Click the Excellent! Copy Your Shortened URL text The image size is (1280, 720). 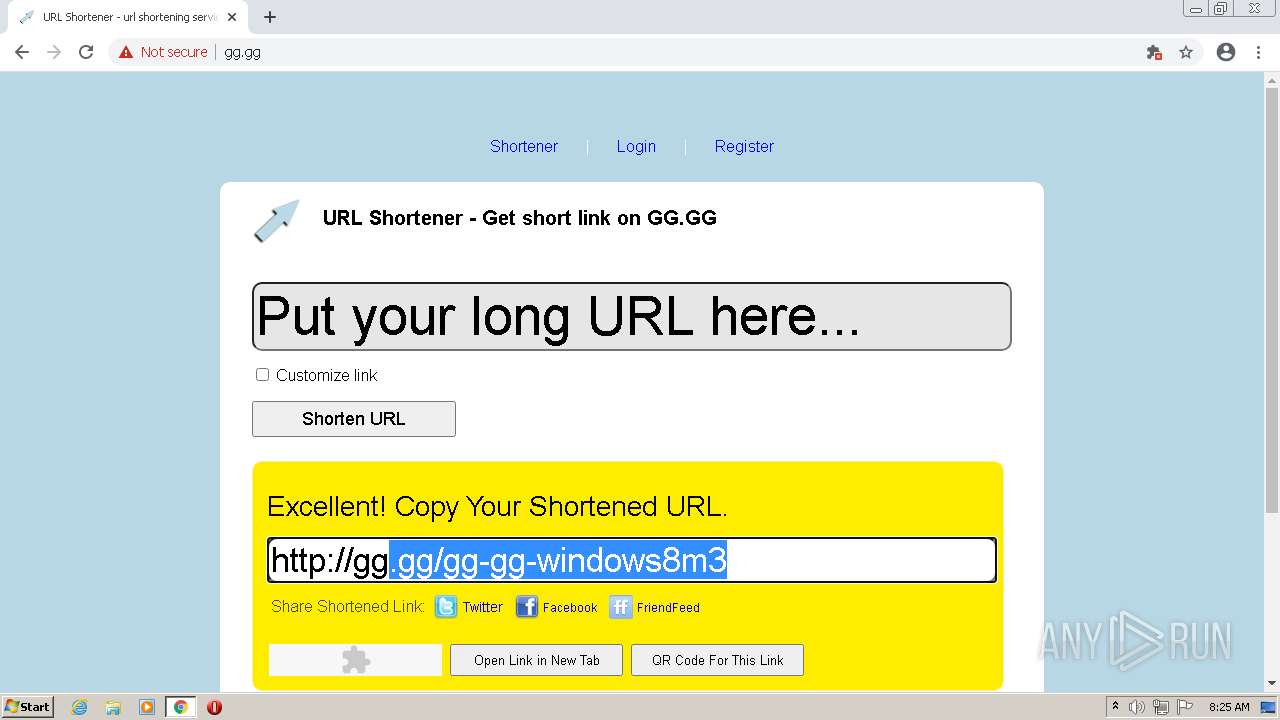click(x=497, y=506)
